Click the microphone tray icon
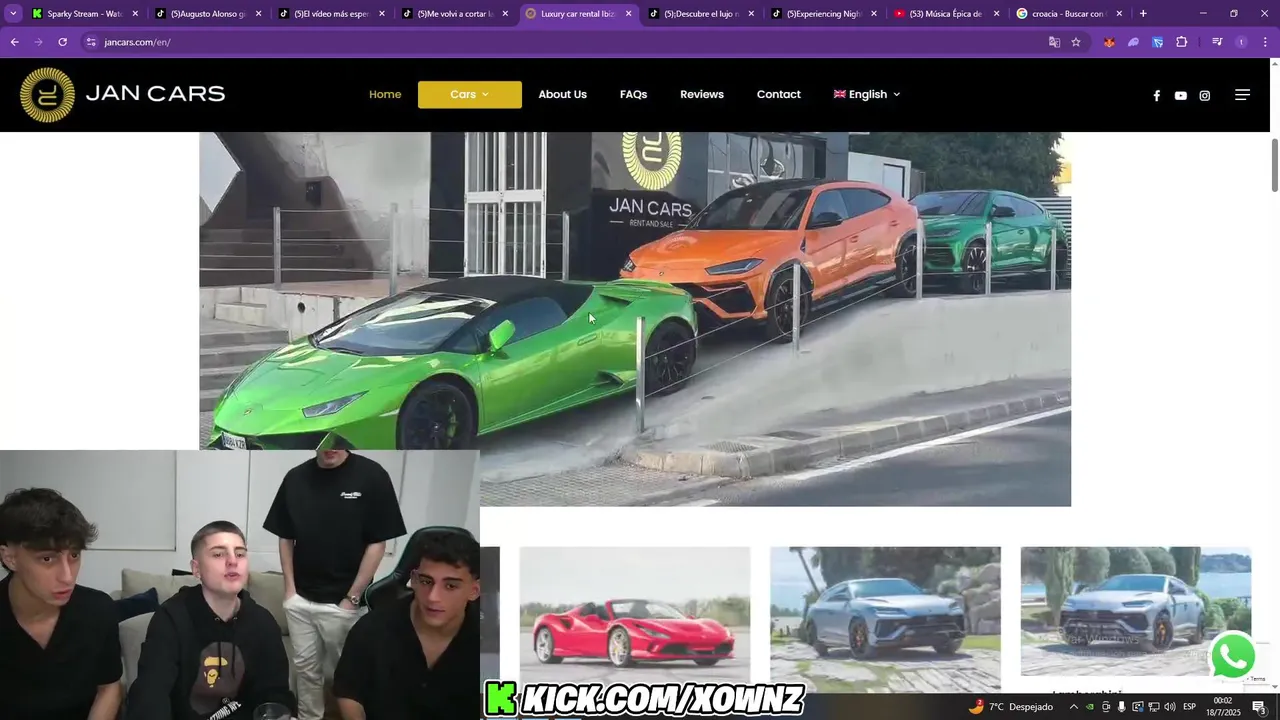Screen dimensions: 1280x720 click(x=1122, y=707)
